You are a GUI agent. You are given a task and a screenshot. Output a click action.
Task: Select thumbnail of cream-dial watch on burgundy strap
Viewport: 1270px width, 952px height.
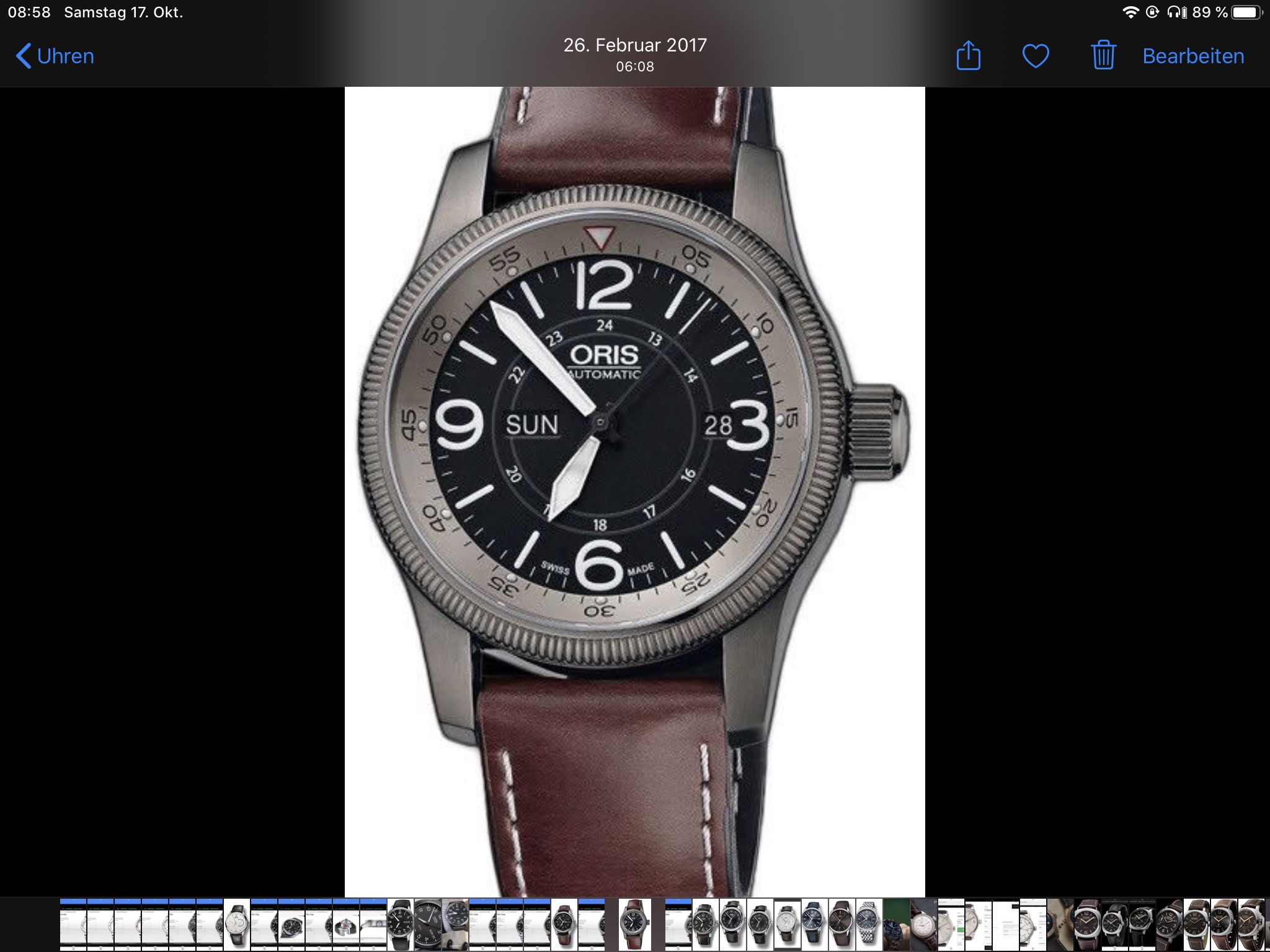point(924,925)
